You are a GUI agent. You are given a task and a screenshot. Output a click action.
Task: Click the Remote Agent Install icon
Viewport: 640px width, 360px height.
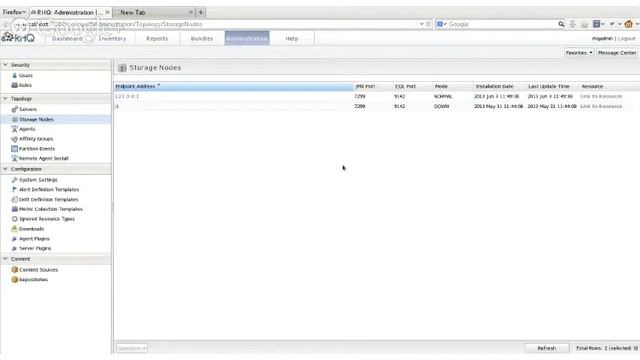pos(14,158)
